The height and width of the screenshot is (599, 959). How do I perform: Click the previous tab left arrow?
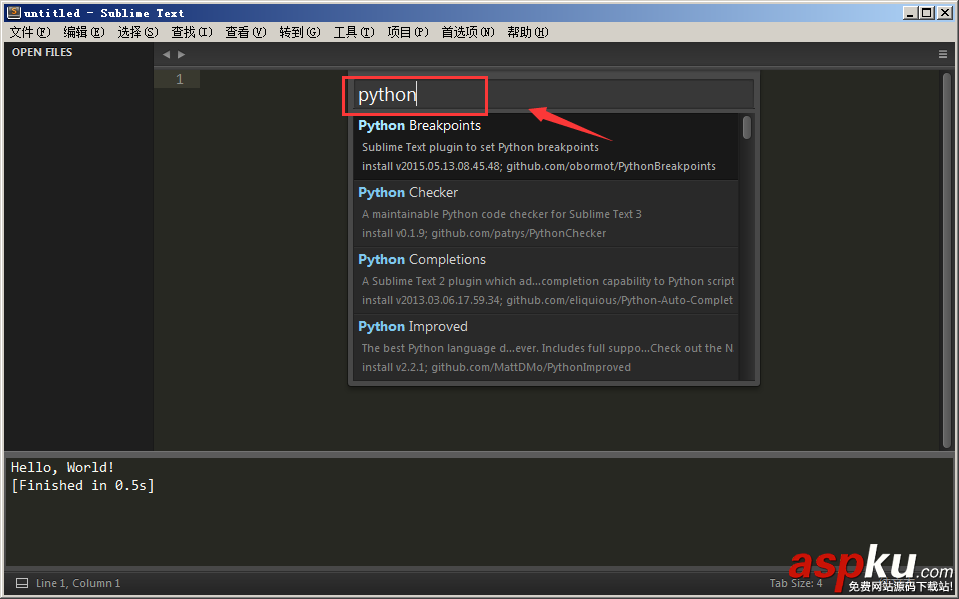166,54
